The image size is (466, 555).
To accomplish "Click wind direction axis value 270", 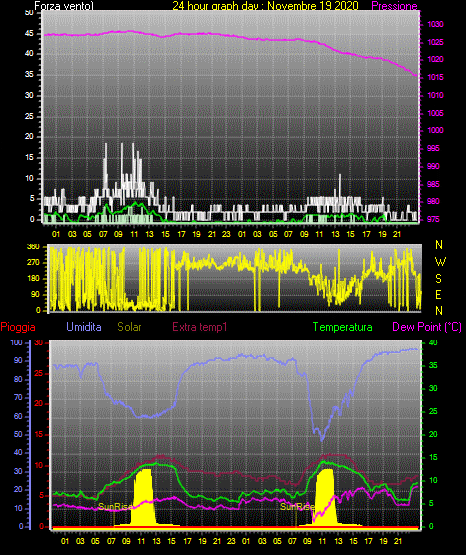I will [x=33, y=263].
